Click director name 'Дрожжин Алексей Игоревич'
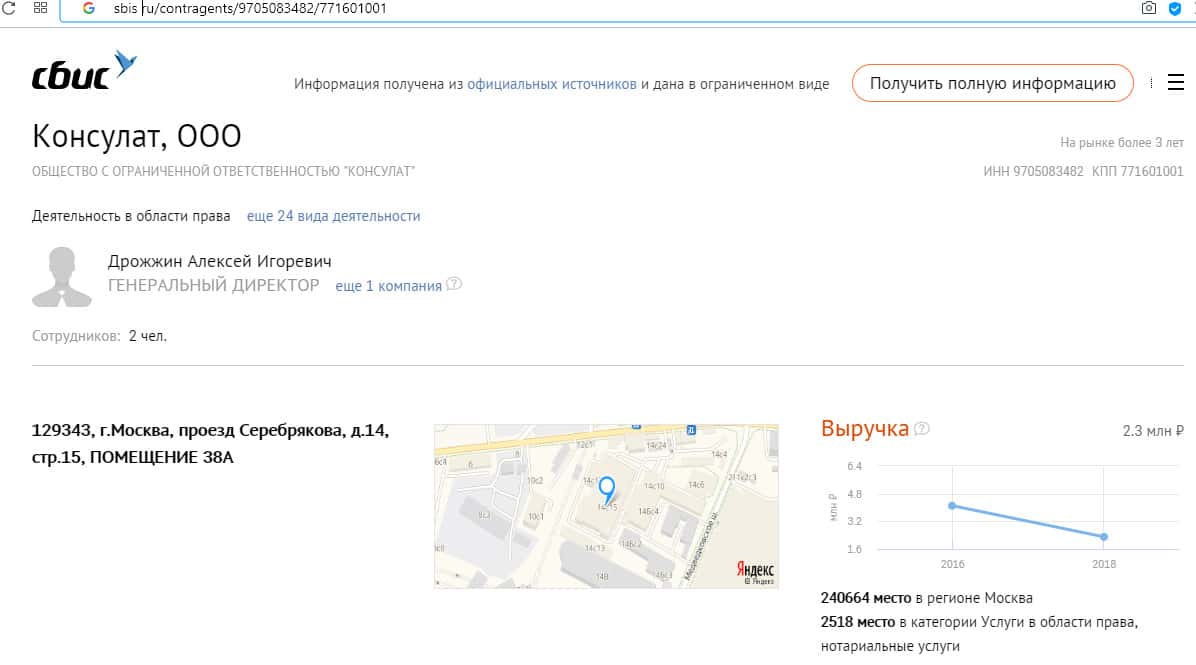 [x=220, y=261]
